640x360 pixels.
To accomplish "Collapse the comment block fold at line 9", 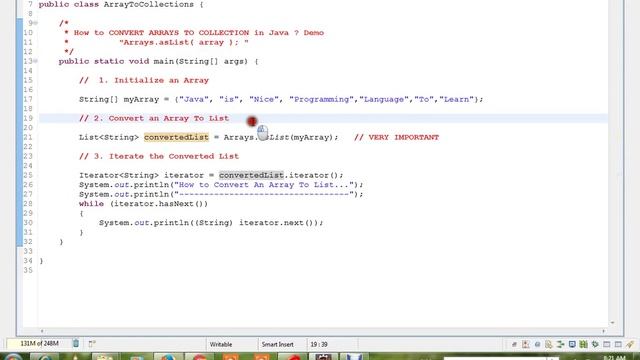I will pyautogui.click(x=35, y=23).
